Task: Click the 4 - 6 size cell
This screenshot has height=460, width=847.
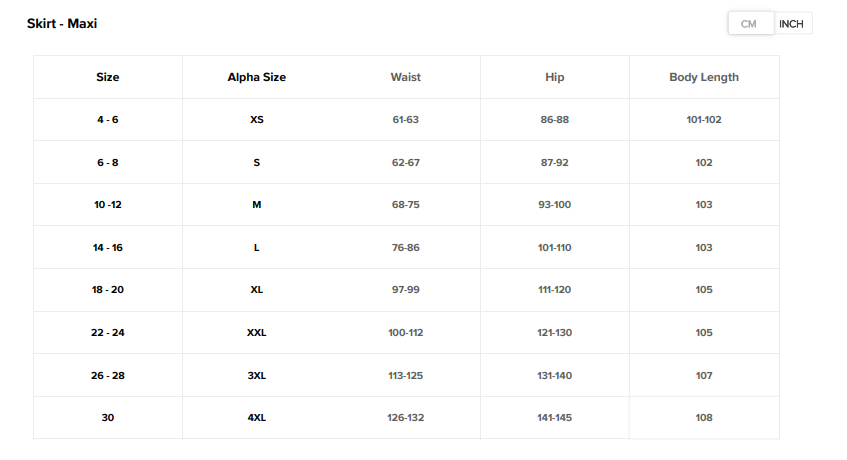Action: [x=108, y=120]
